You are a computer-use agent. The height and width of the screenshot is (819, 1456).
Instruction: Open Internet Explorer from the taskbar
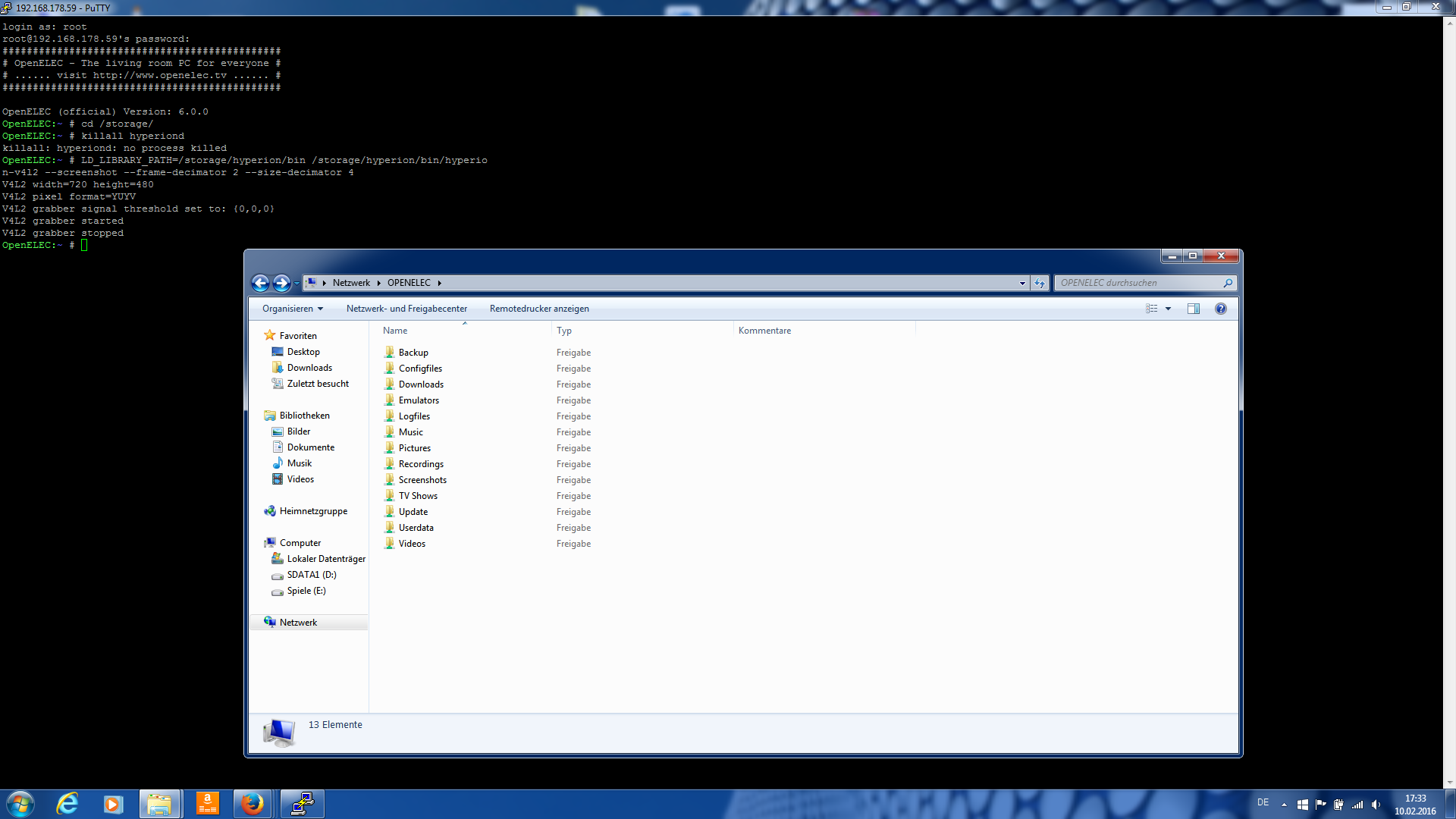(67, 803)
